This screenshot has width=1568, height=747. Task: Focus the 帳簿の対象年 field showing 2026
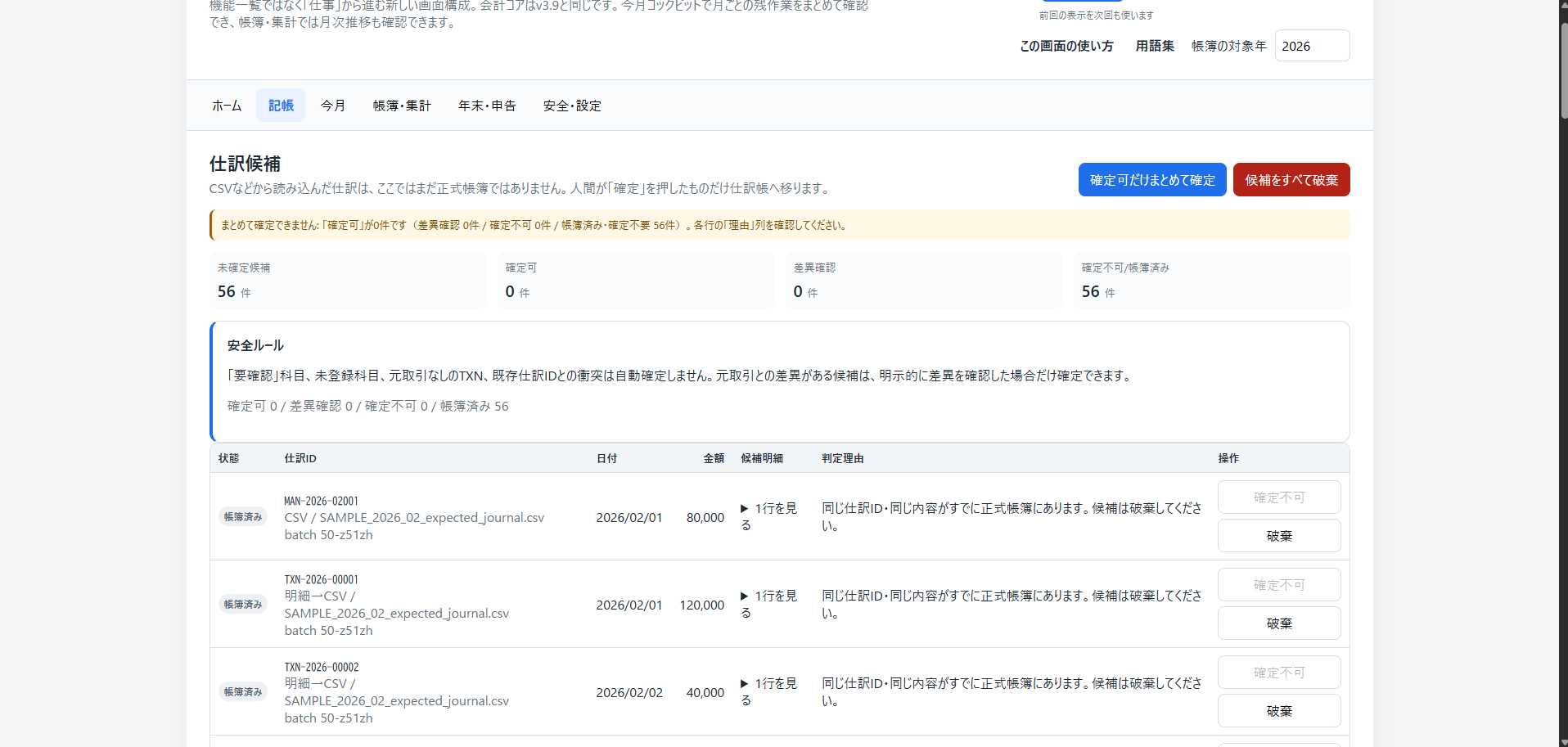tap(1312, 46)
